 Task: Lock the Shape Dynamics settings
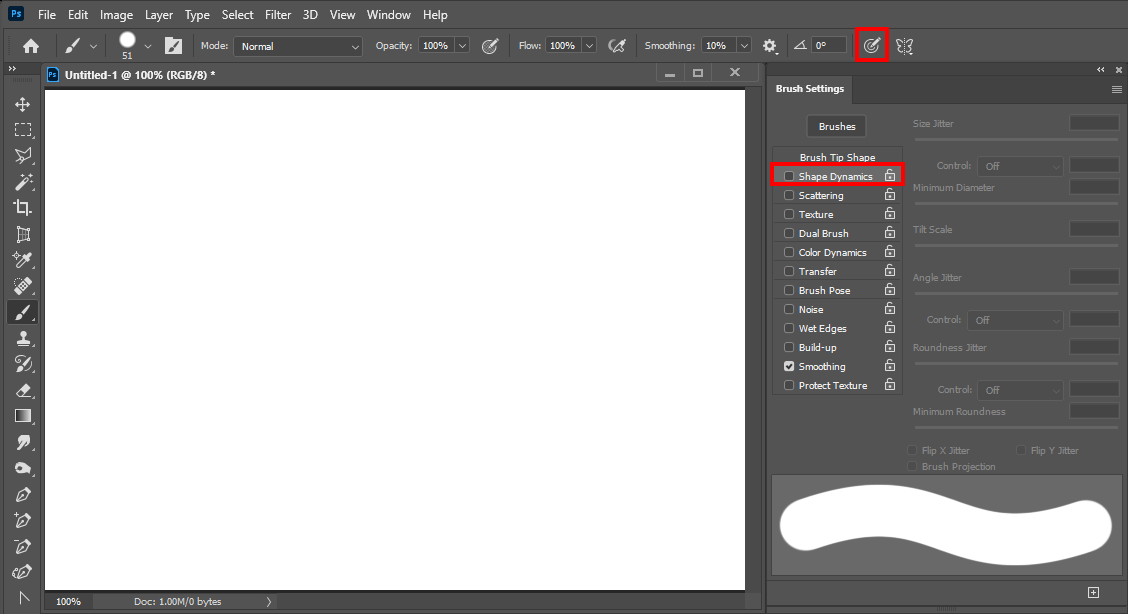(x=891, y=173)
